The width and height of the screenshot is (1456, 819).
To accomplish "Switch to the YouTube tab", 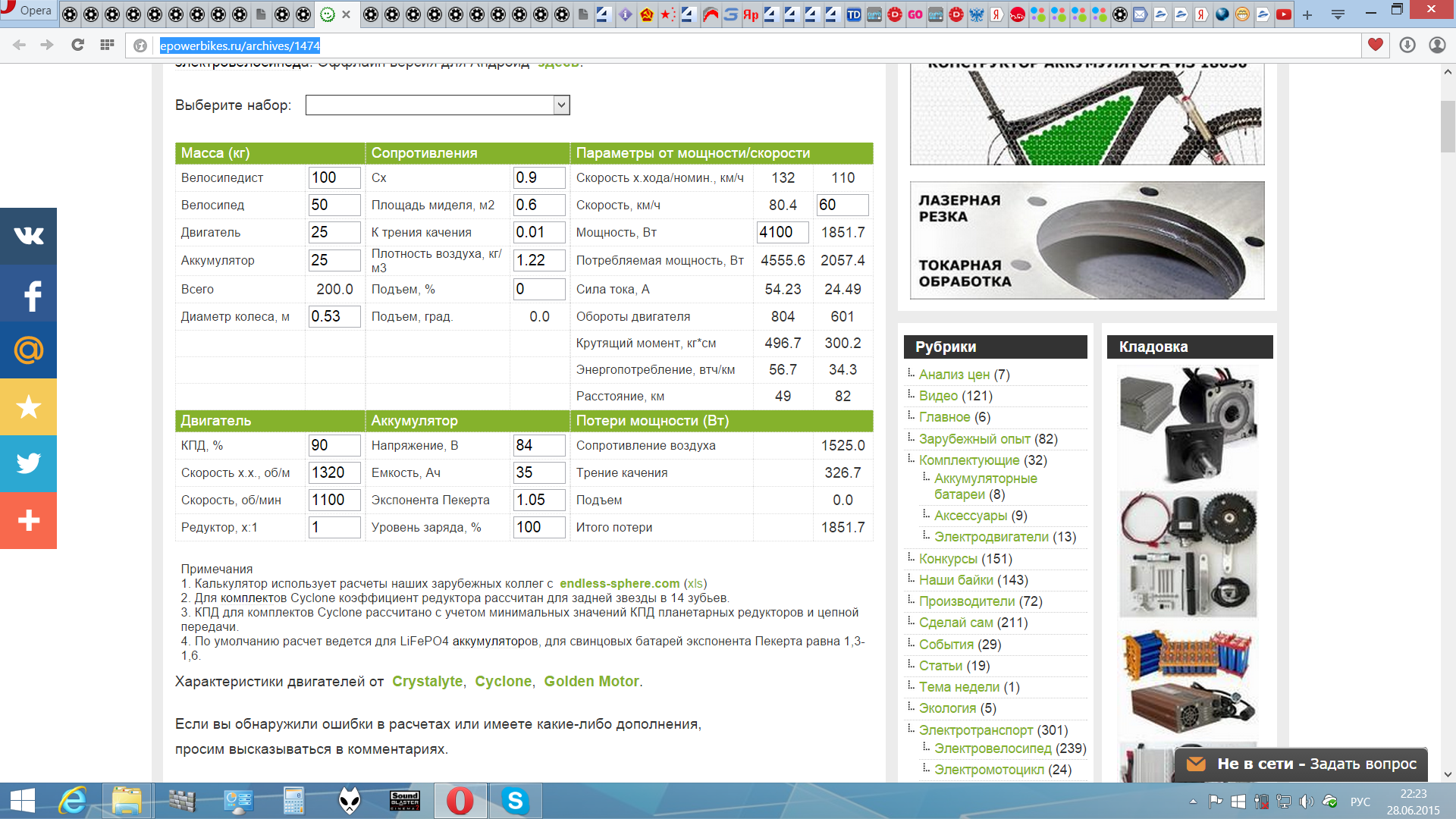I will click(1284, 14).
